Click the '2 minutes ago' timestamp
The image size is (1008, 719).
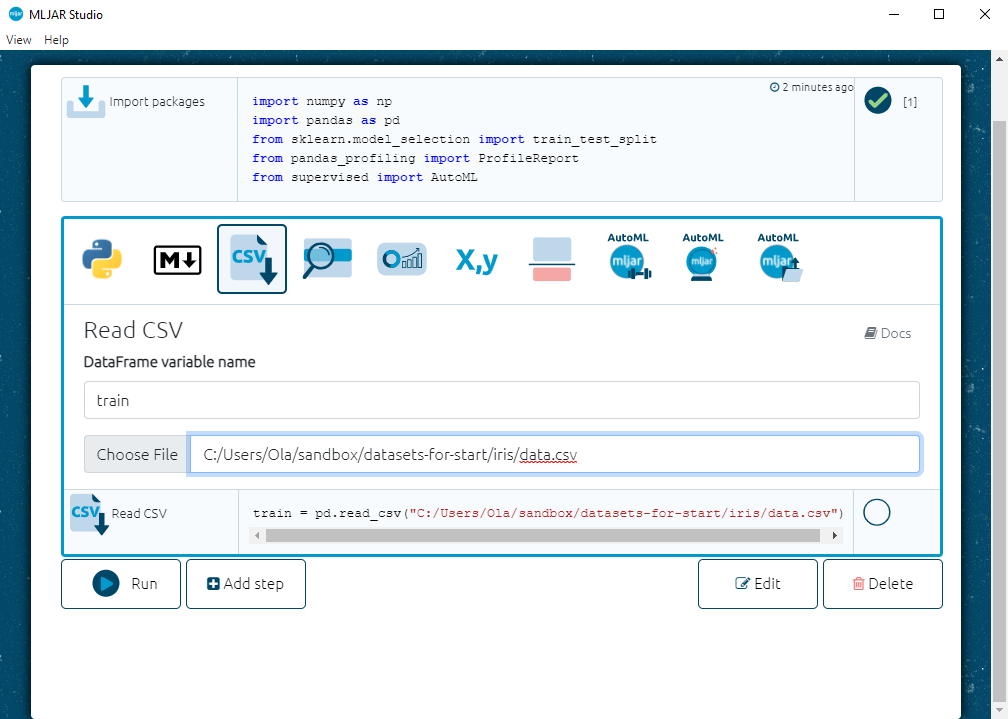pyautogui.click(x=812, y=87)
